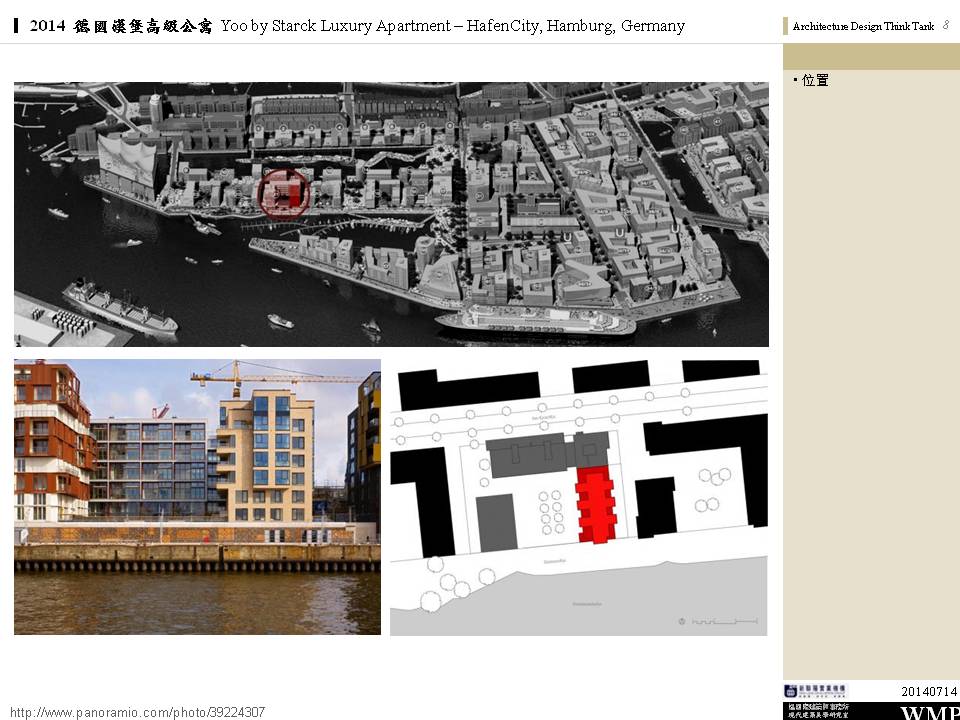Screen dimensions: 960x720
Task: Click the date 20140714
Action: coord(928,692)
